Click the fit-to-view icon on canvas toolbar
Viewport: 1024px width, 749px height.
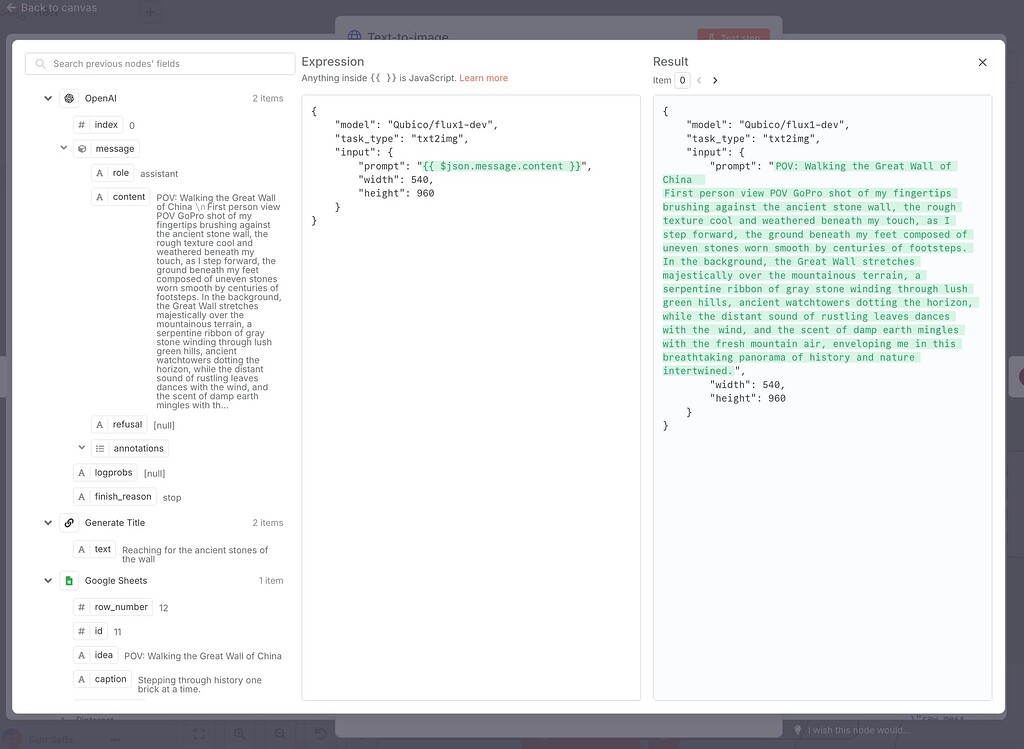tap(199, 733)
